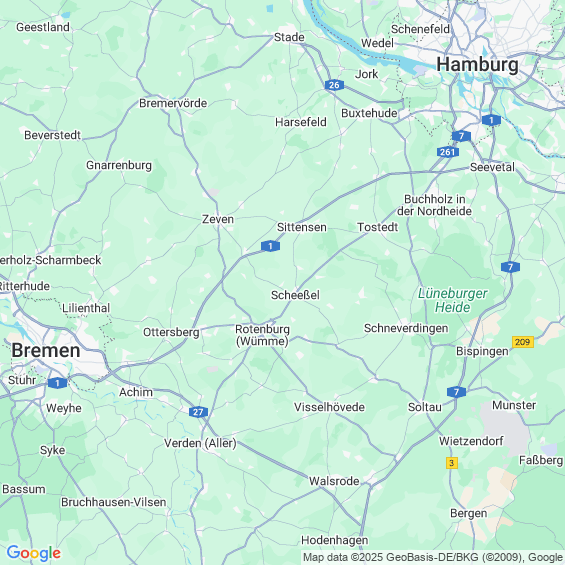565x565 pixels.
Task: Select the Bremen city label
Action: click(46, 350)
